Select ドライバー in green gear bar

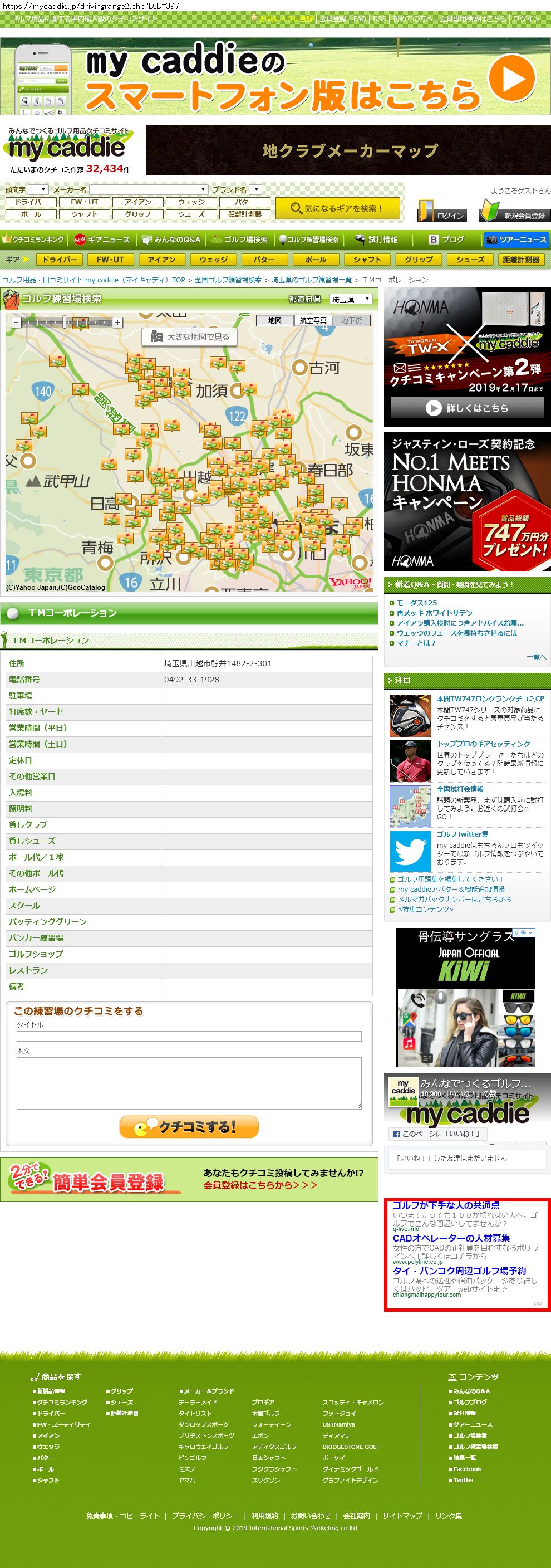point(60,260)
